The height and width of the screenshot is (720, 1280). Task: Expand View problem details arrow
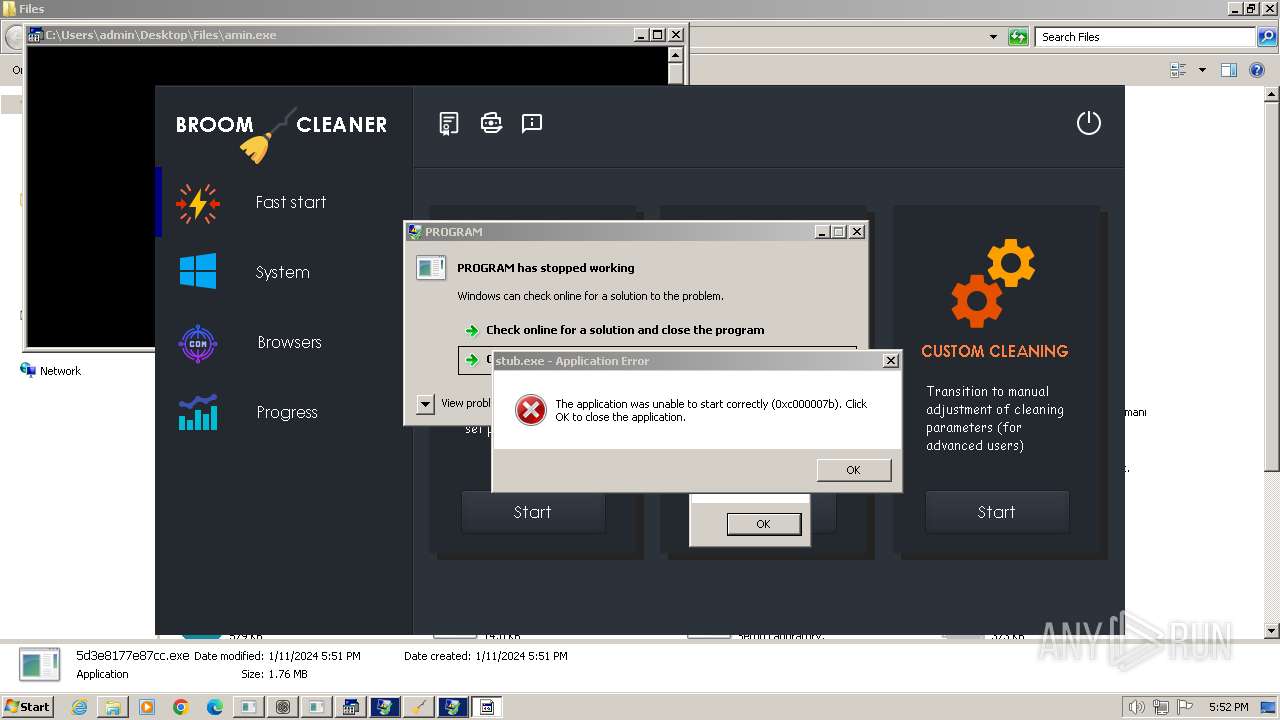(x=425, y=404)
